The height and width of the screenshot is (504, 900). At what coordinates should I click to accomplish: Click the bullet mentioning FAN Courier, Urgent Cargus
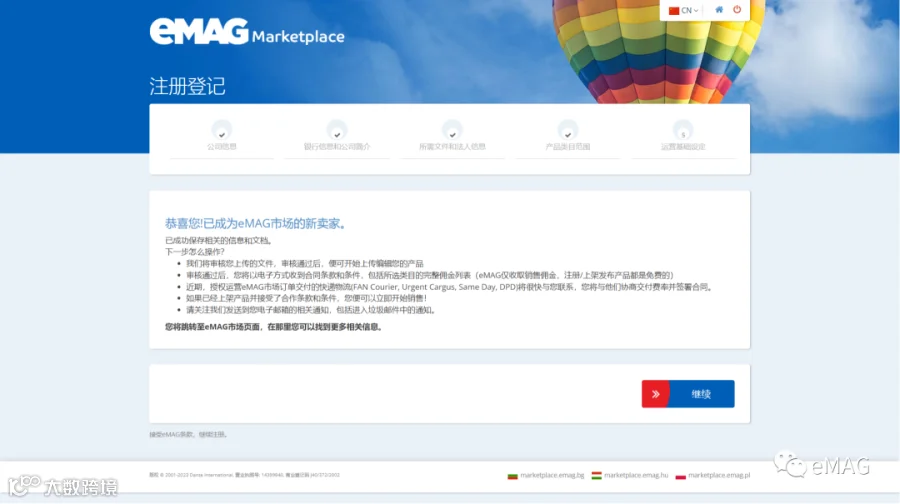pos(449,286)
